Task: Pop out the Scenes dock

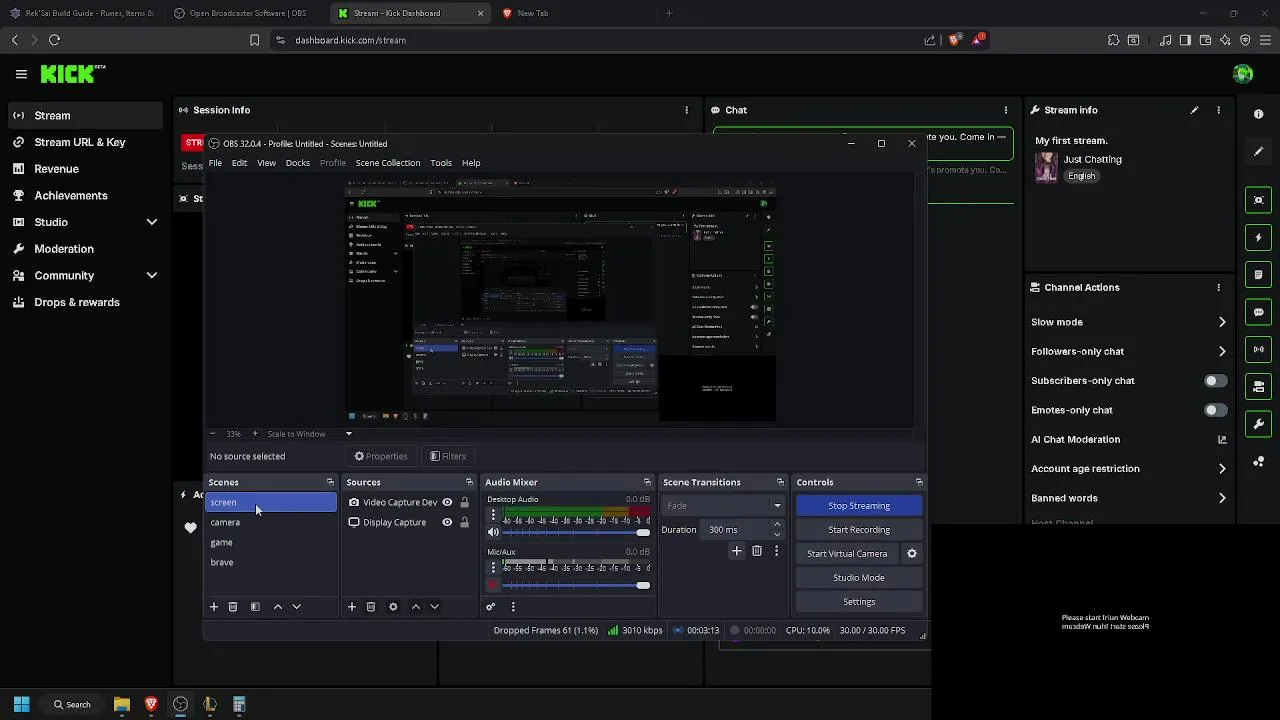Action: [x=330, y=482]
